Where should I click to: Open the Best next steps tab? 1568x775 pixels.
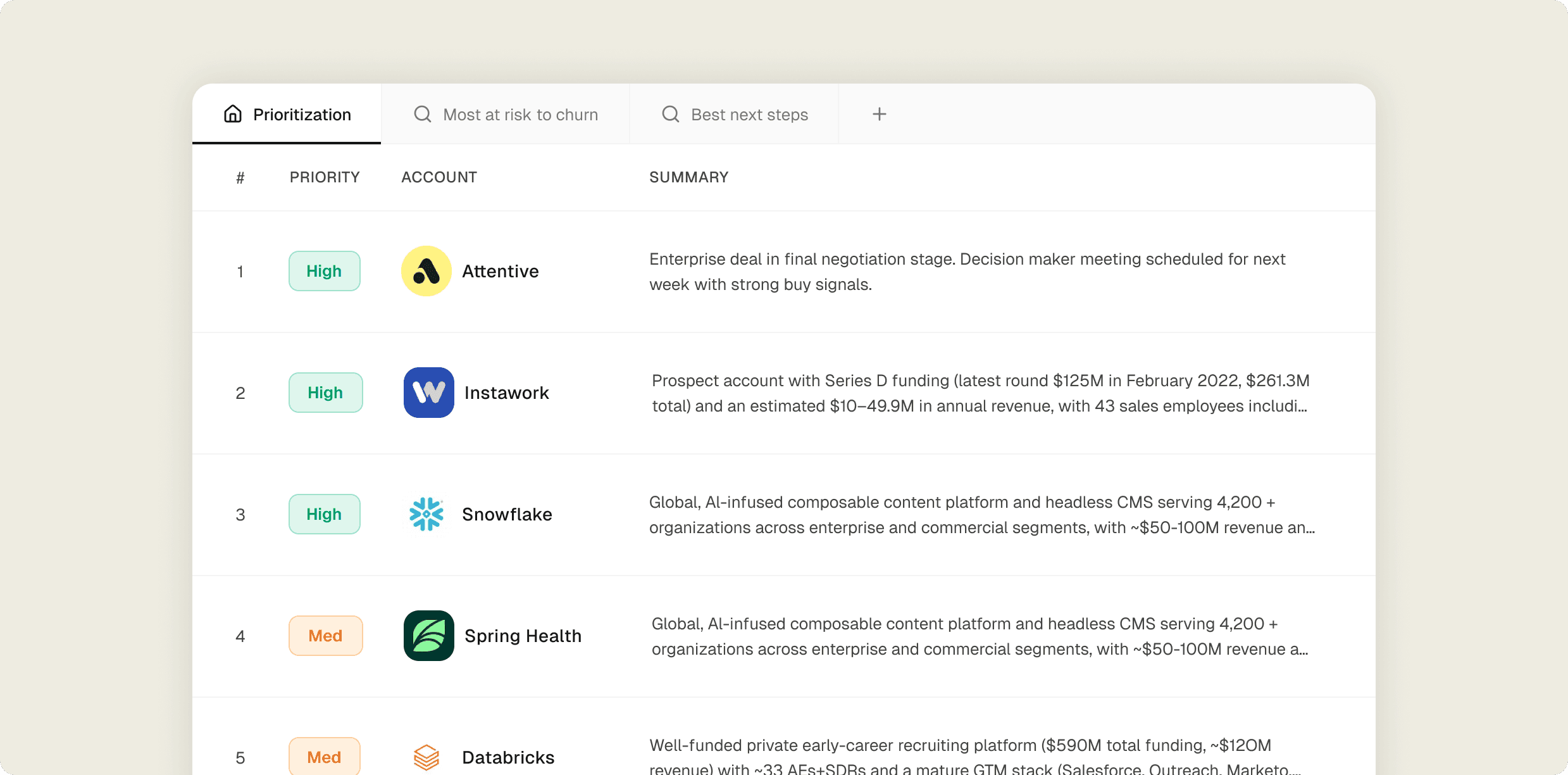(749, 115)
